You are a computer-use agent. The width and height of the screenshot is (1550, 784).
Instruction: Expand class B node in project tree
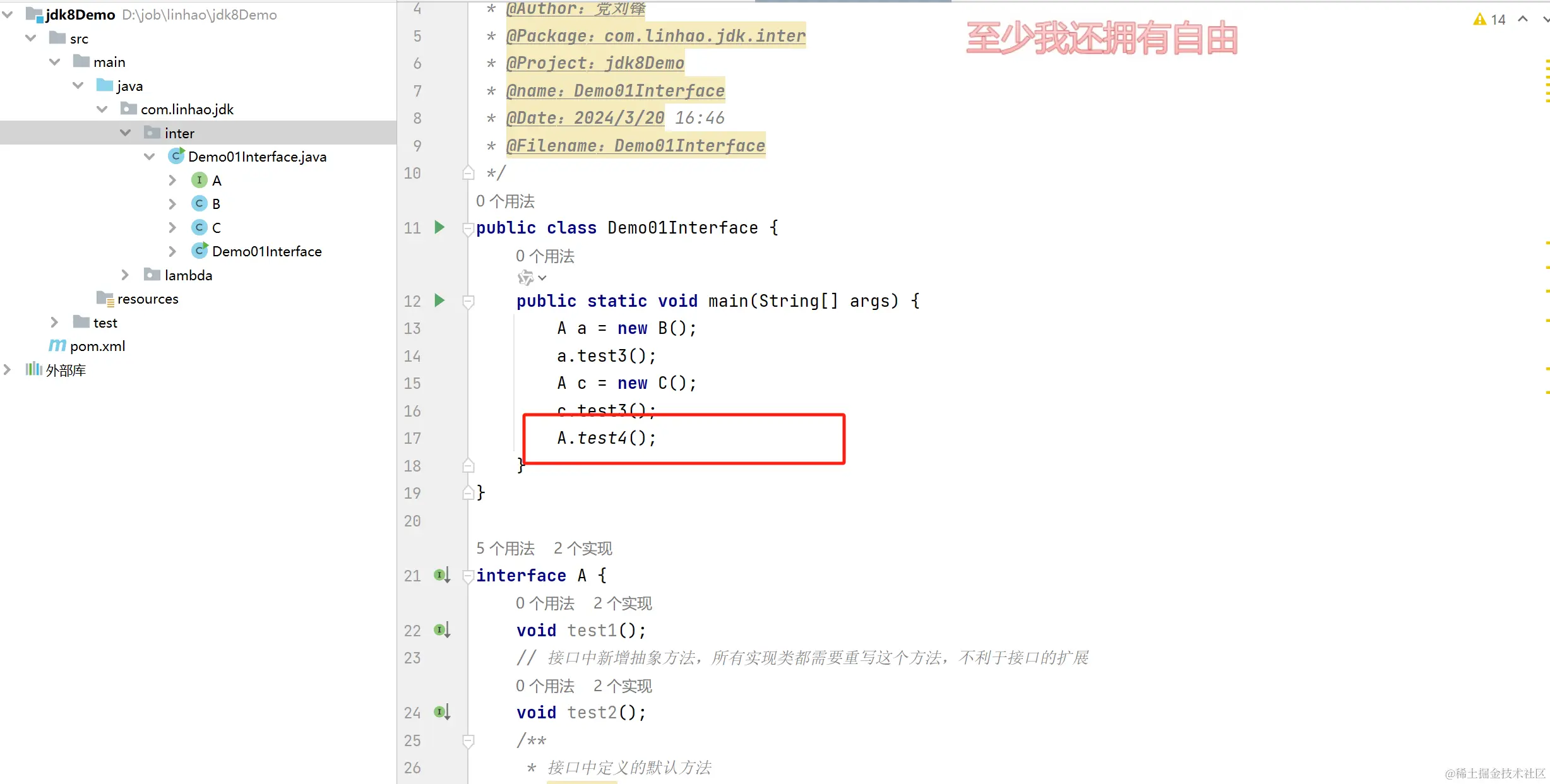click(172, 203)
